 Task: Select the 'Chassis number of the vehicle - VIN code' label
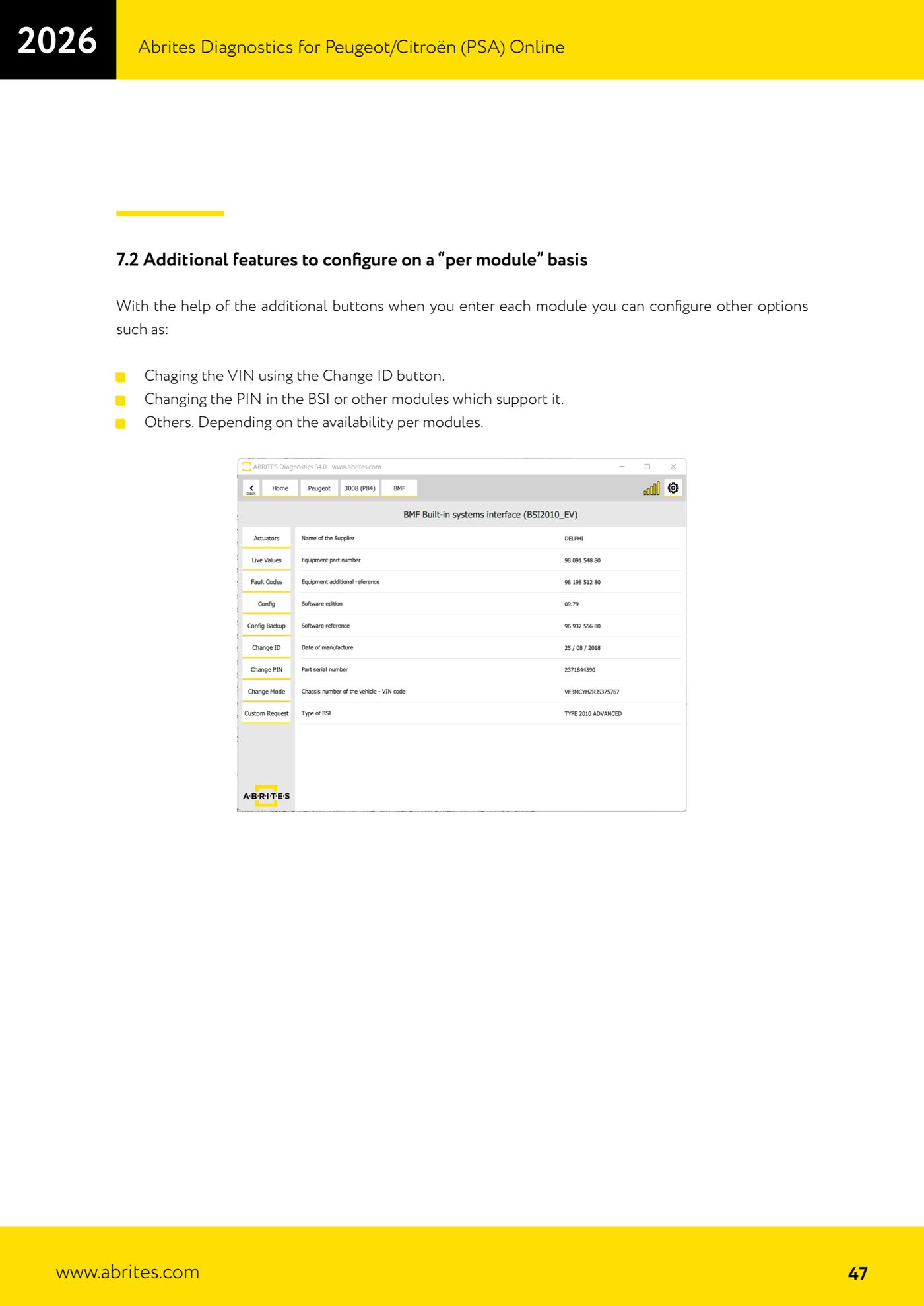click(353, 692)
